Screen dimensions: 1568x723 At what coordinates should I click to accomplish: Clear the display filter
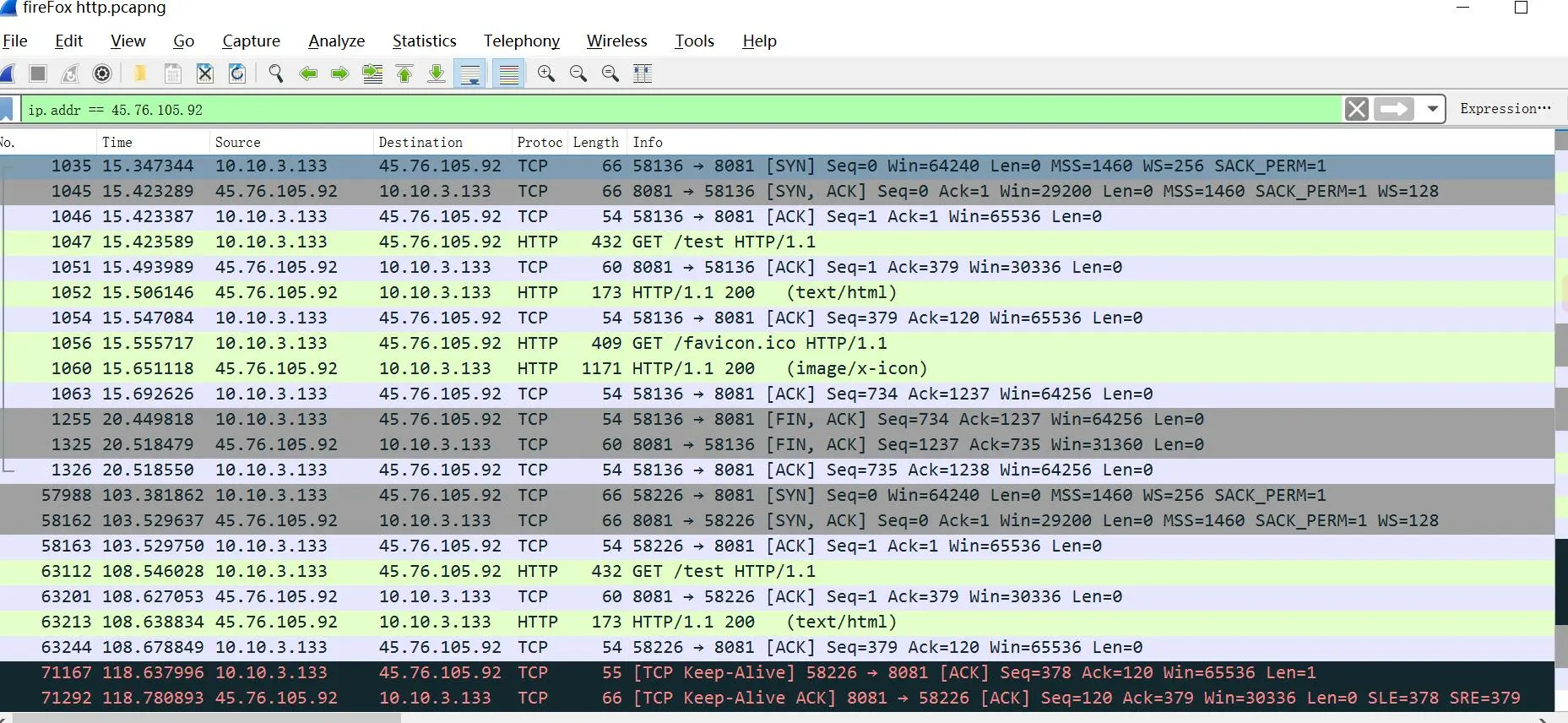click(1357, 109)
